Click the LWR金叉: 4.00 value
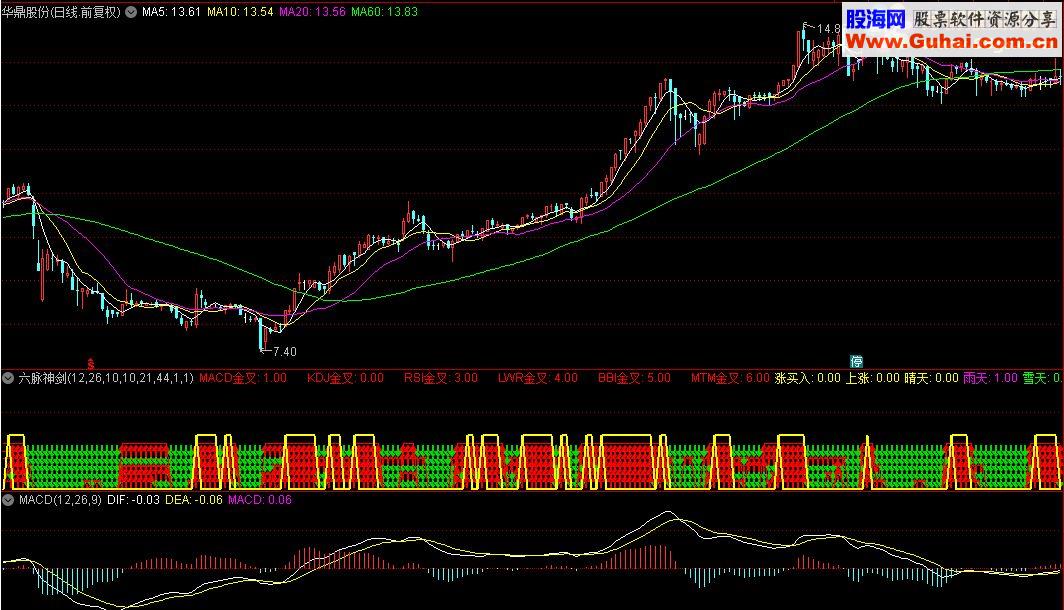1064x610 pixels. [538, 378]
